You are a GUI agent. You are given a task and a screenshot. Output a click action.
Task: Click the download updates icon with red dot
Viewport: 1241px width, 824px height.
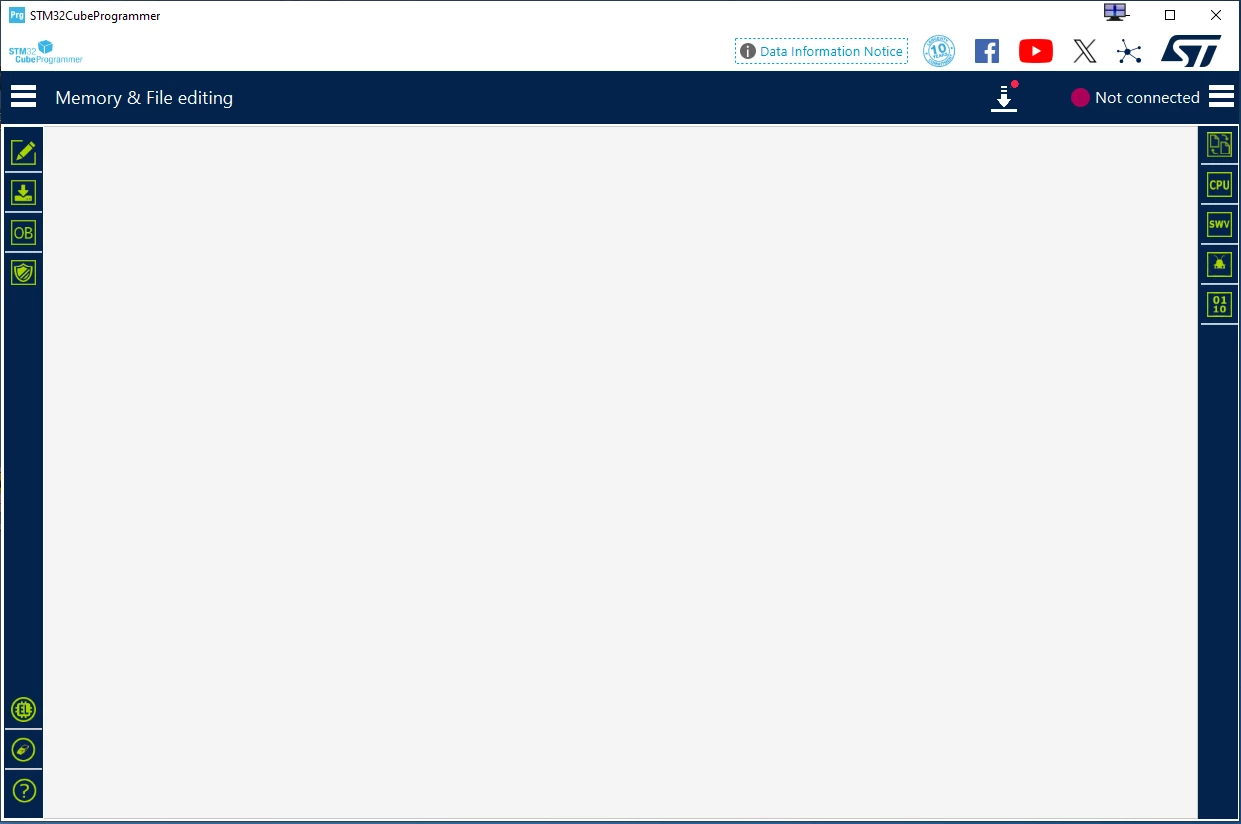pyautogui.click(x=1004, y=97)
